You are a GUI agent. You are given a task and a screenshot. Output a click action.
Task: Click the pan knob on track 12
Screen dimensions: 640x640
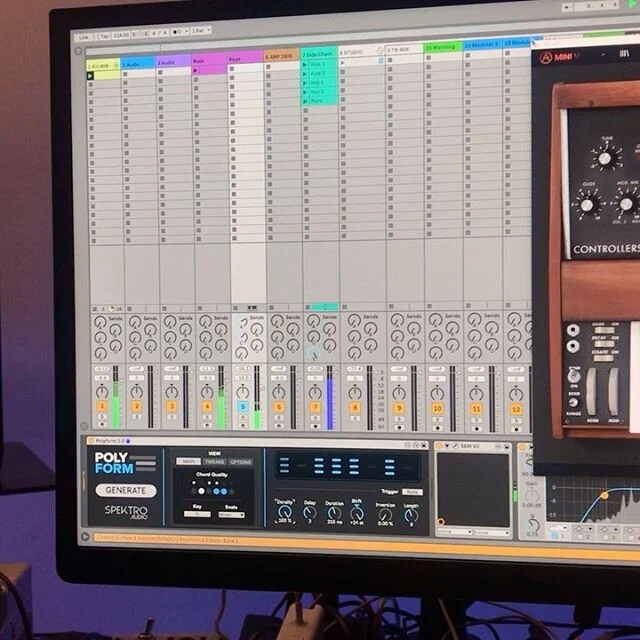pyautogui.click(x=516, y=394)
